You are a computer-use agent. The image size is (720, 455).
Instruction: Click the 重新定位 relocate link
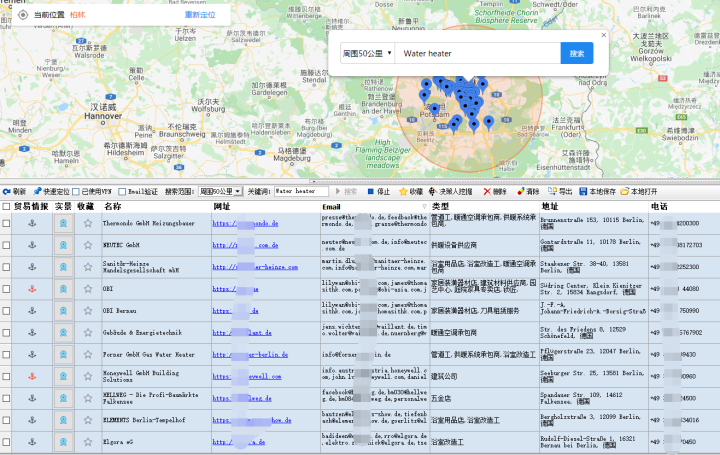pos(200,15)
